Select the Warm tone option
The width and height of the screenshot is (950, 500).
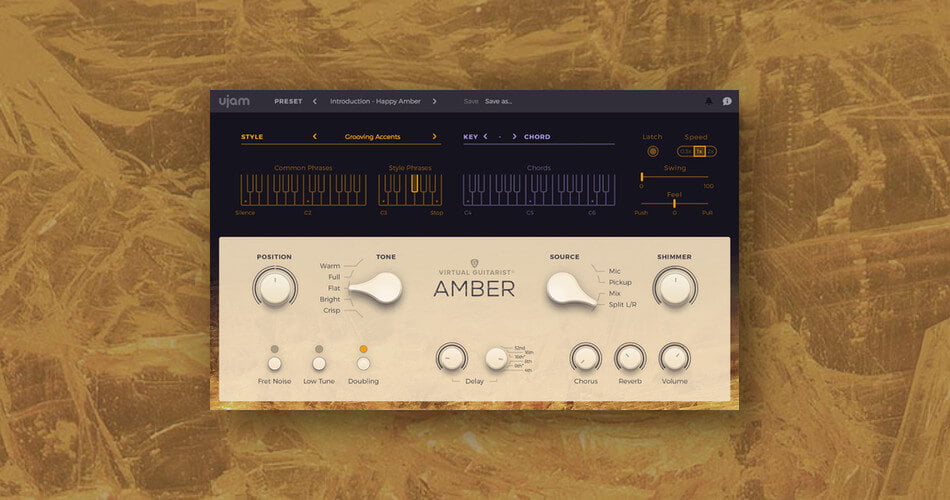click(x=330, y=266)
